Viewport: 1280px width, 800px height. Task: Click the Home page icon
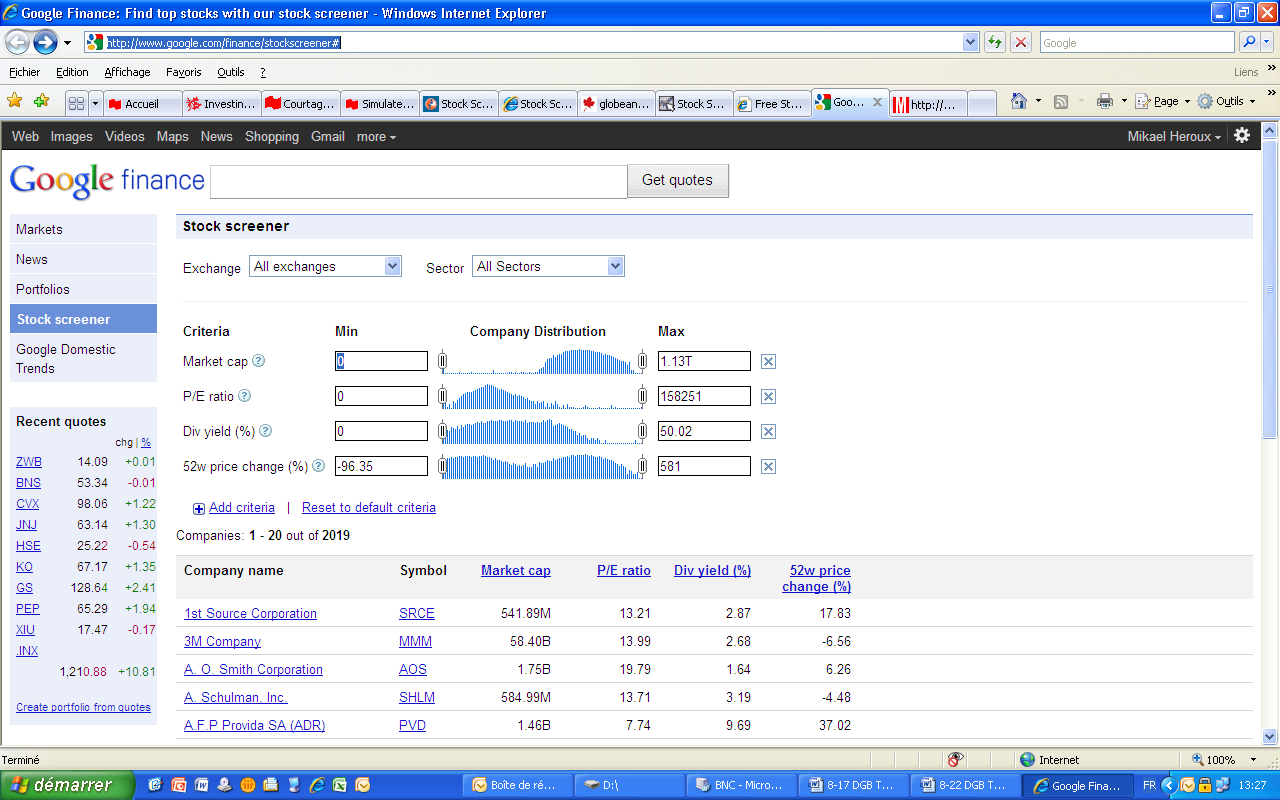pos(1018,101)
